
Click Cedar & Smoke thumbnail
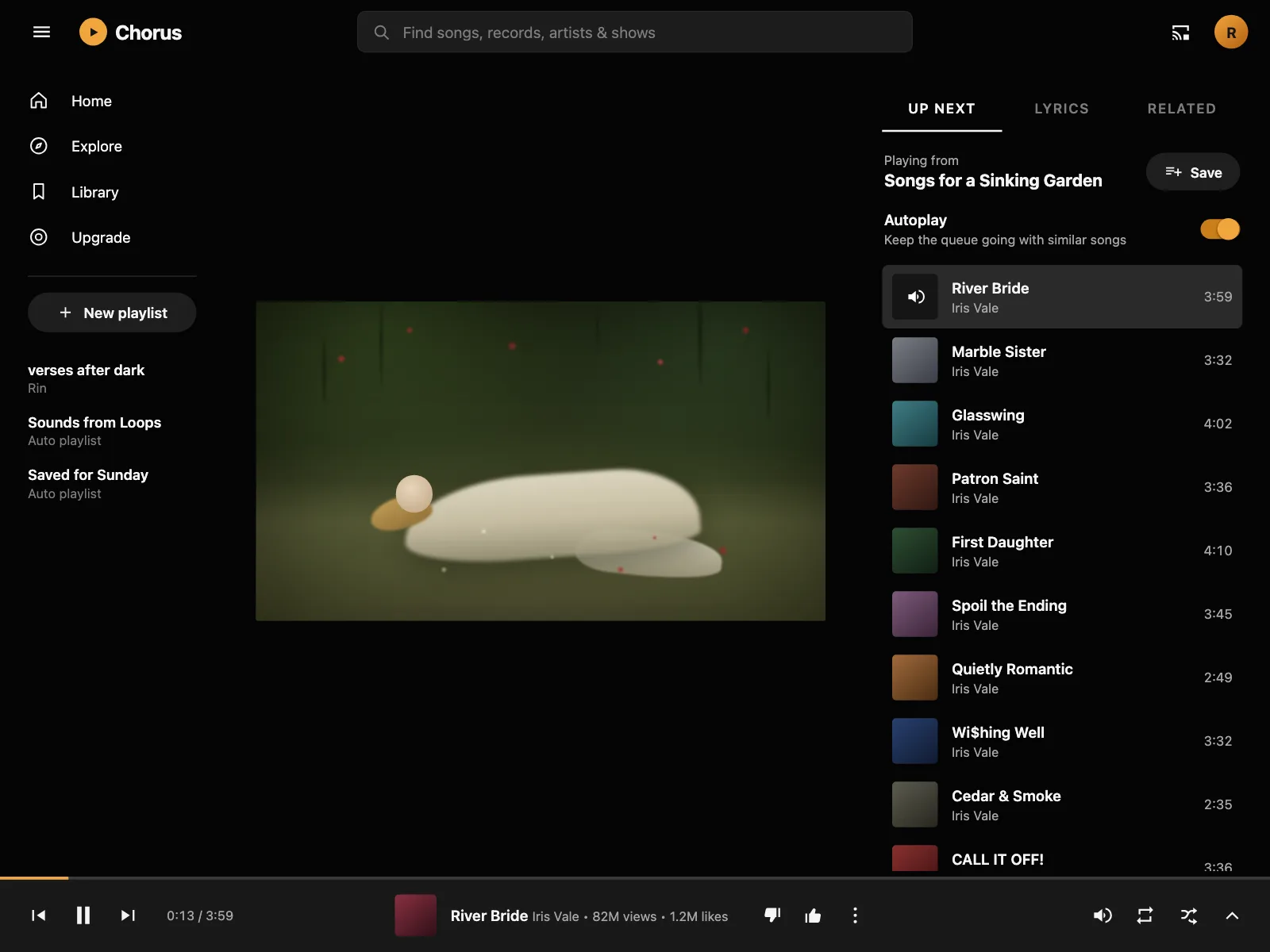915,804
